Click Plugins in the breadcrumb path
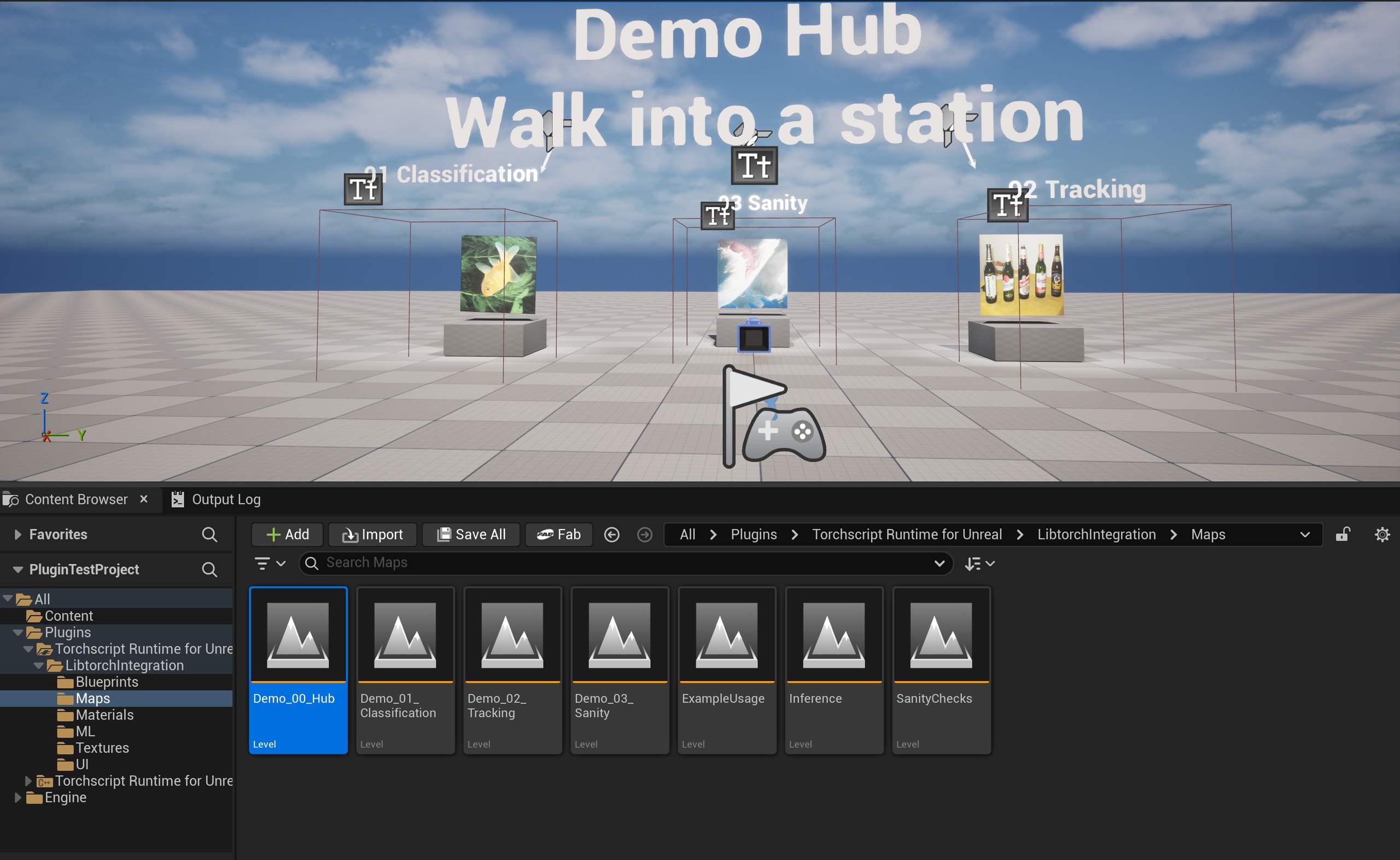The height and width of the screenshot is (860, 1400). (x=754, y=534)
